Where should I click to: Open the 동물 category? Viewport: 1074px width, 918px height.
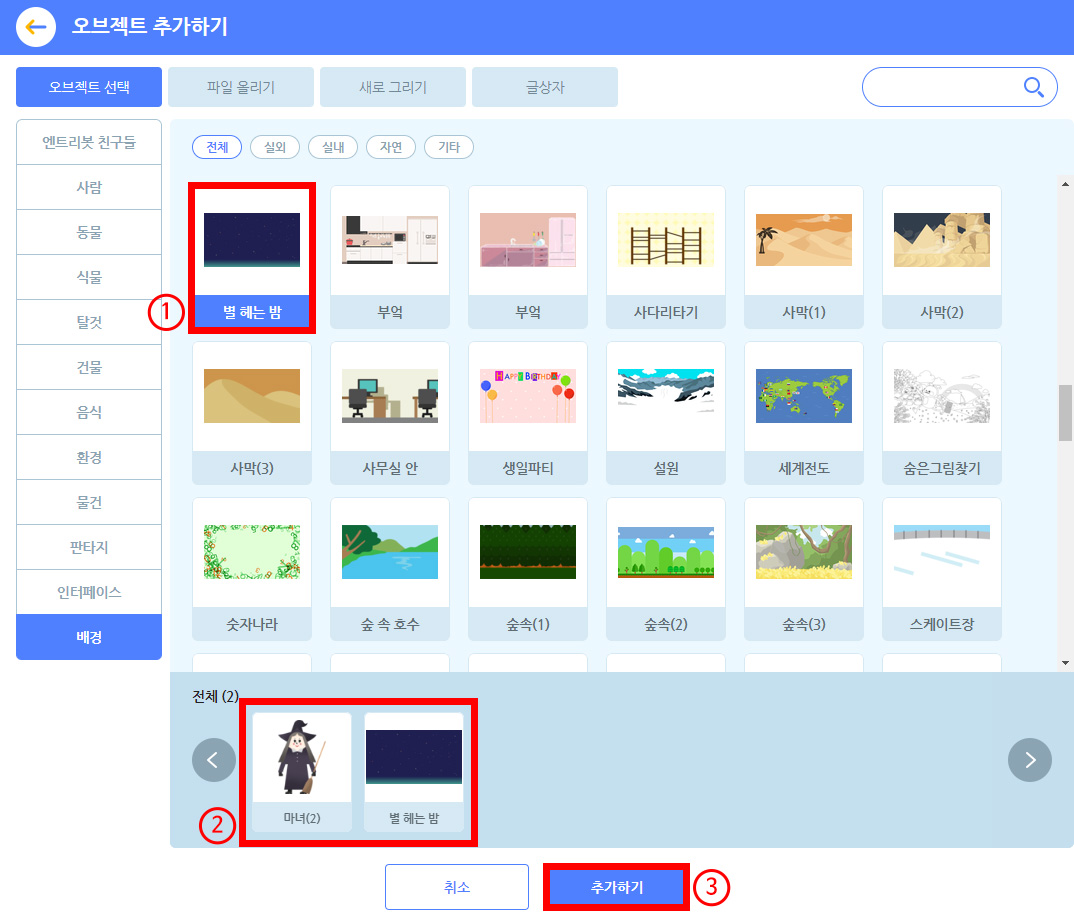[89, 232]
